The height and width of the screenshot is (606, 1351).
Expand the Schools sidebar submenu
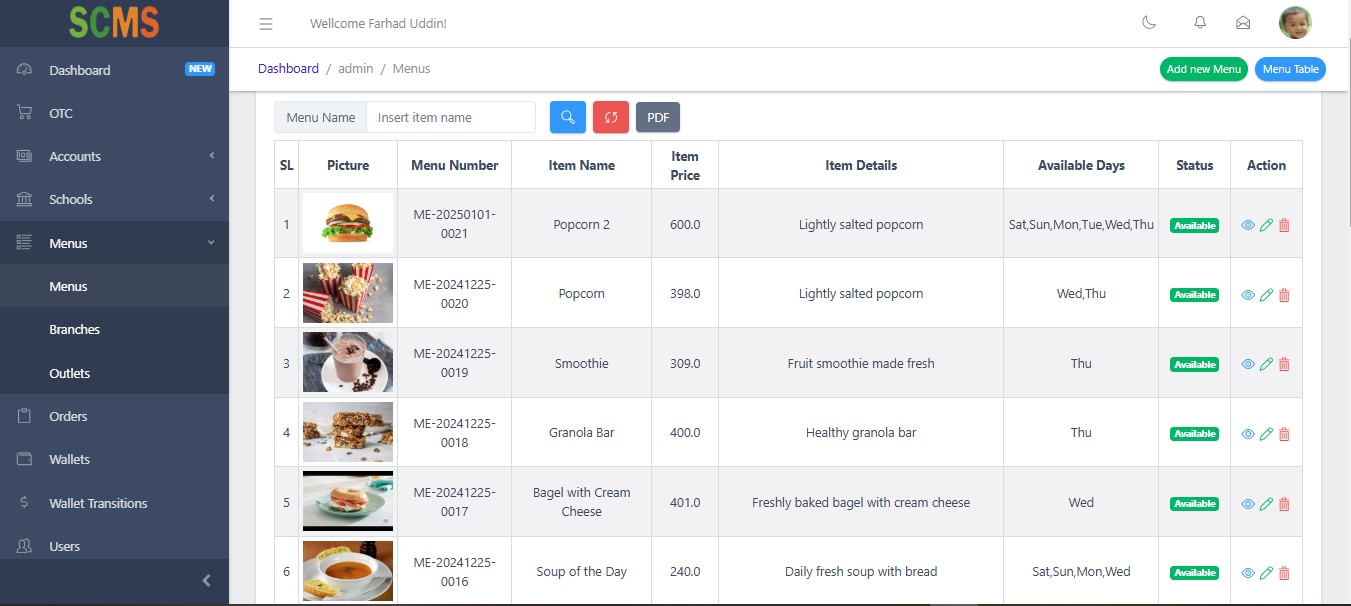coord(114,199)
